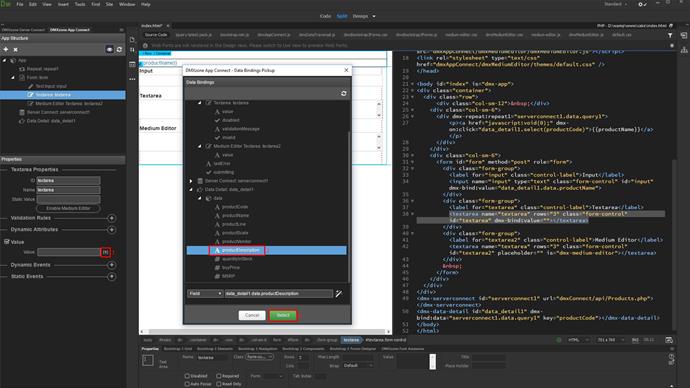Screen dimensions: 690x388
Task: Click the filter icon at the related files bar
Action: 670,35
